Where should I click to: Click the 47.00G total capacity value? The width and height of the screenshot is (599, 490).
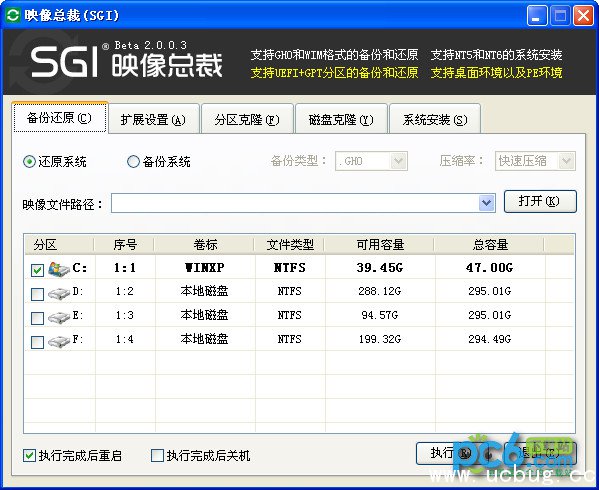[x=490, y=268]
